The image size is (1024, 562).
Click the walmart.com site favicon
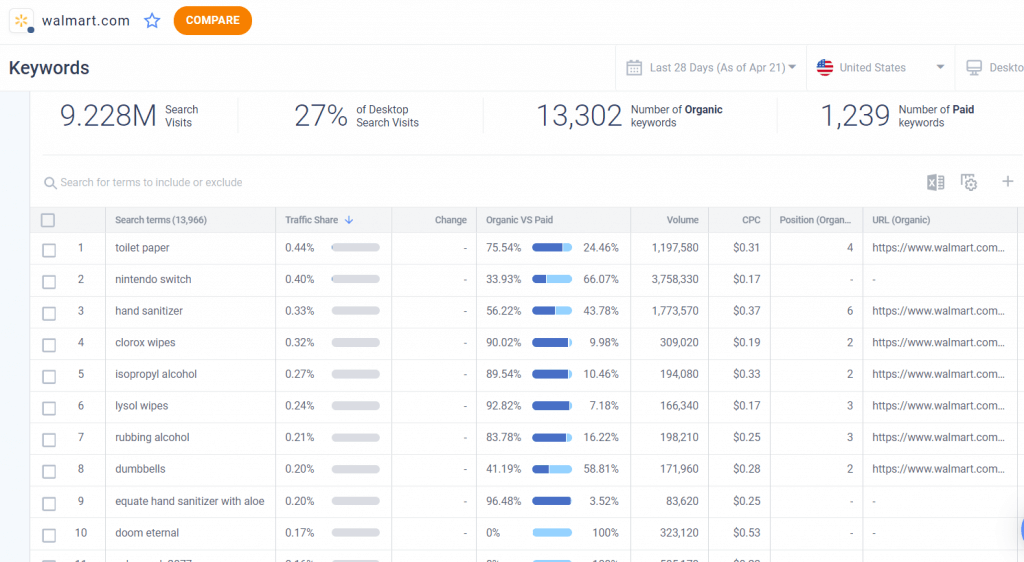click(x=21, y=21)
